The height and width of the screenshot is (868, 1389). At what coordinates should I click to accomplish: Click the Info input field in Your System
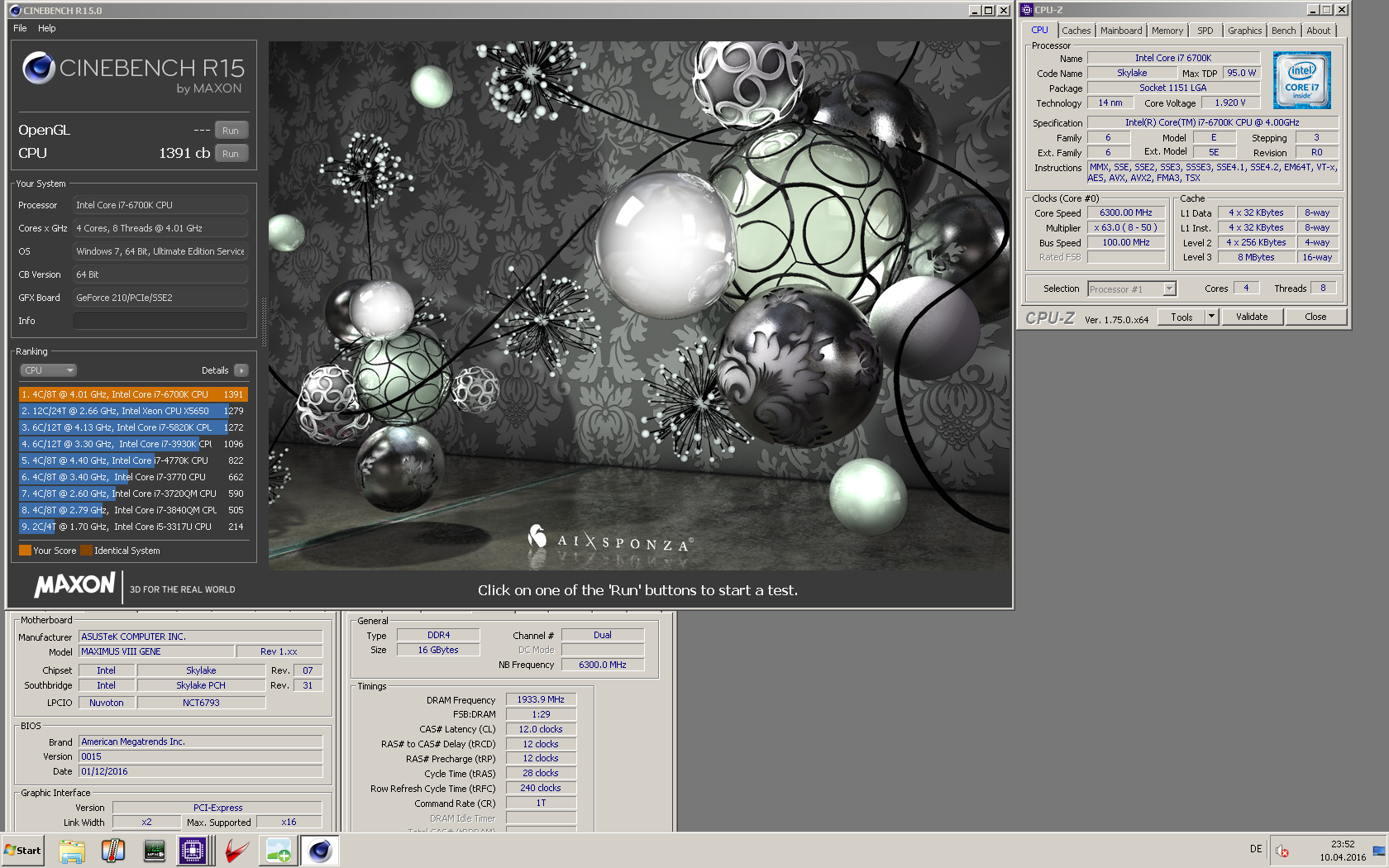160,321
